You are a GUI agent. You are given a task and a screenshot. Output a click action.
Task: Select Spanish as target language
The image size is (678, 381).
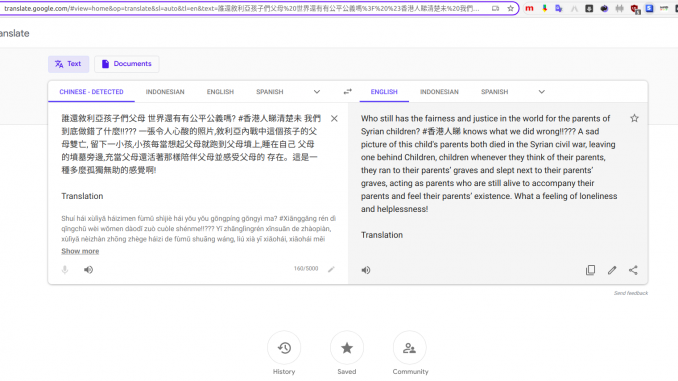tap(494, 92)
